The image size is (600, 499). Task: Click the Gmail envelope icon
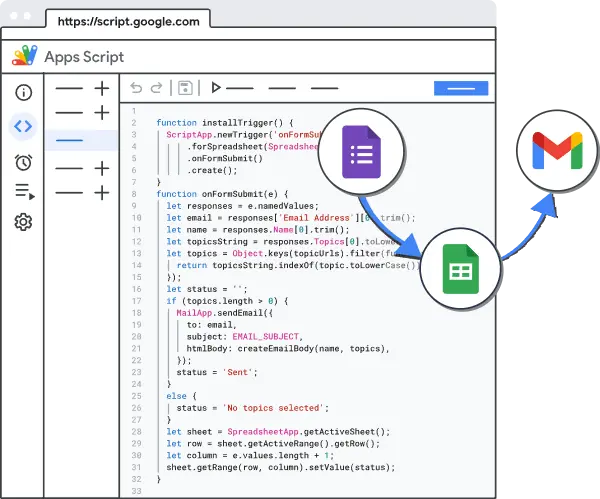[558, 150]
